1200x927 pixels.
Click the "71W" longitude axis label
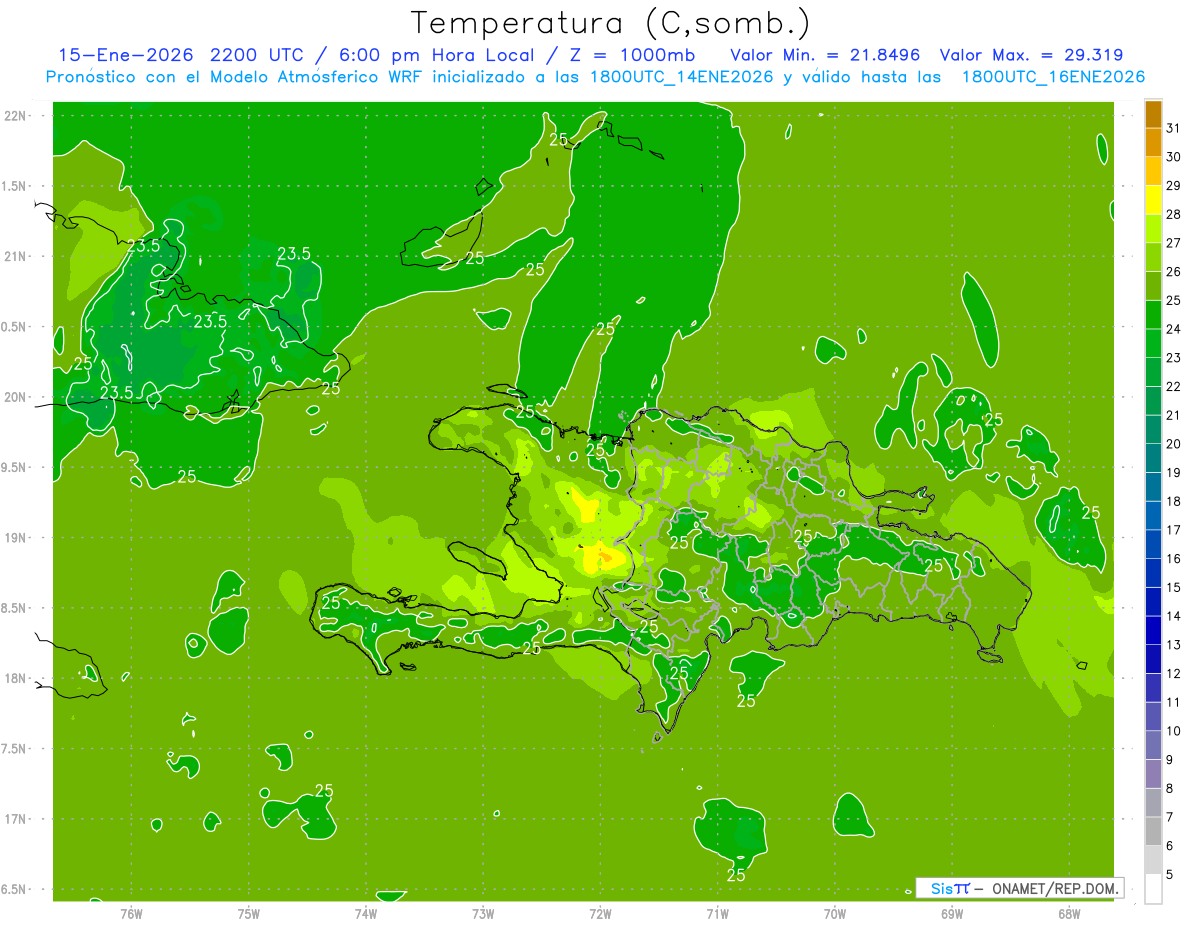click(x=717, y=914)
